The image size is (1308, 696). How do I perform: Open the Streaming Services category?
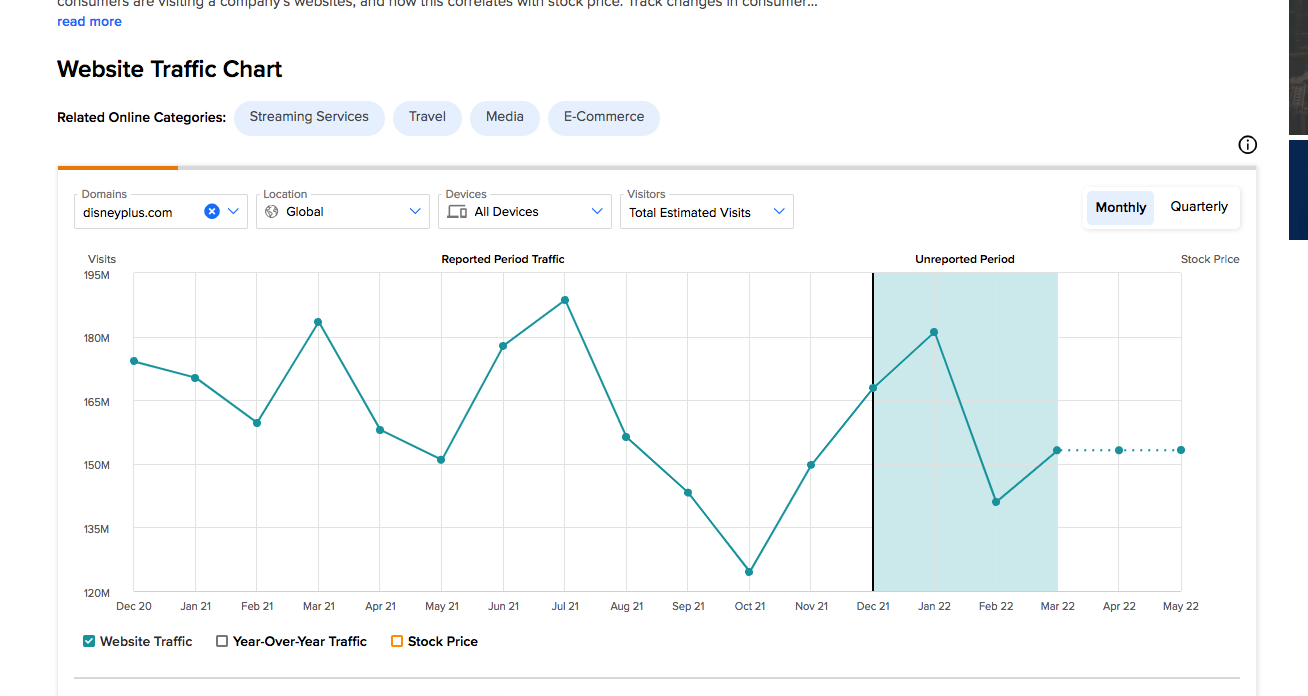pos(309,117)
